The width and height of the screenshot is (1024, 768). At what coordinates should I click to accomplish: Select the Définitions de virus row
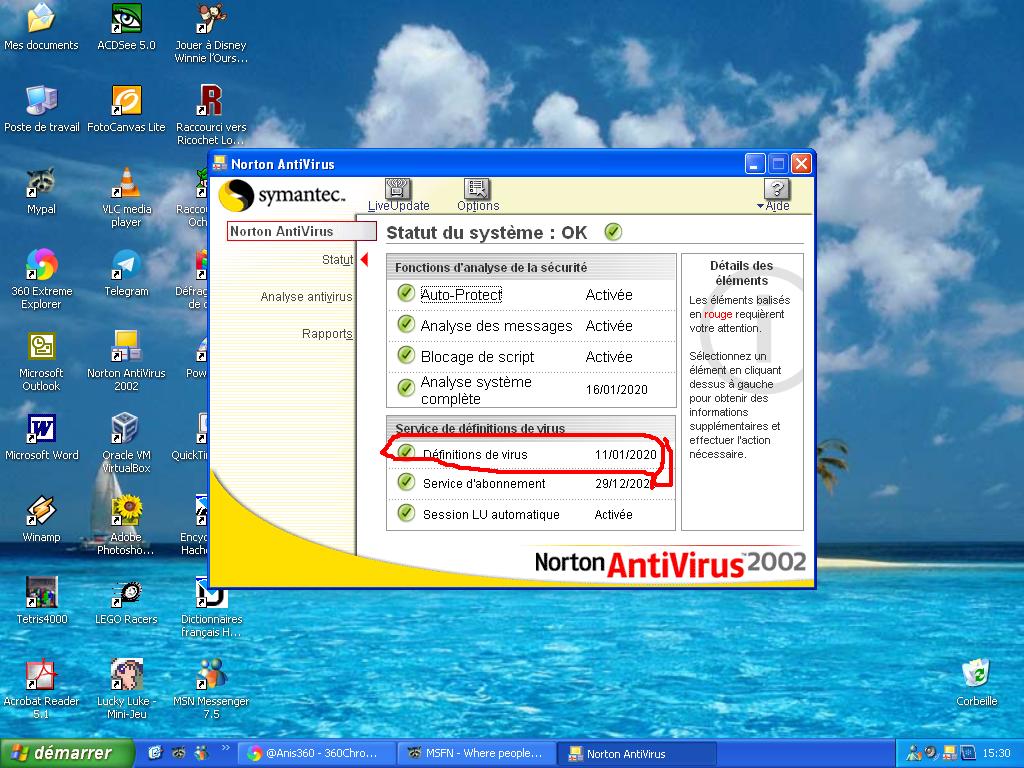point(475,454)
